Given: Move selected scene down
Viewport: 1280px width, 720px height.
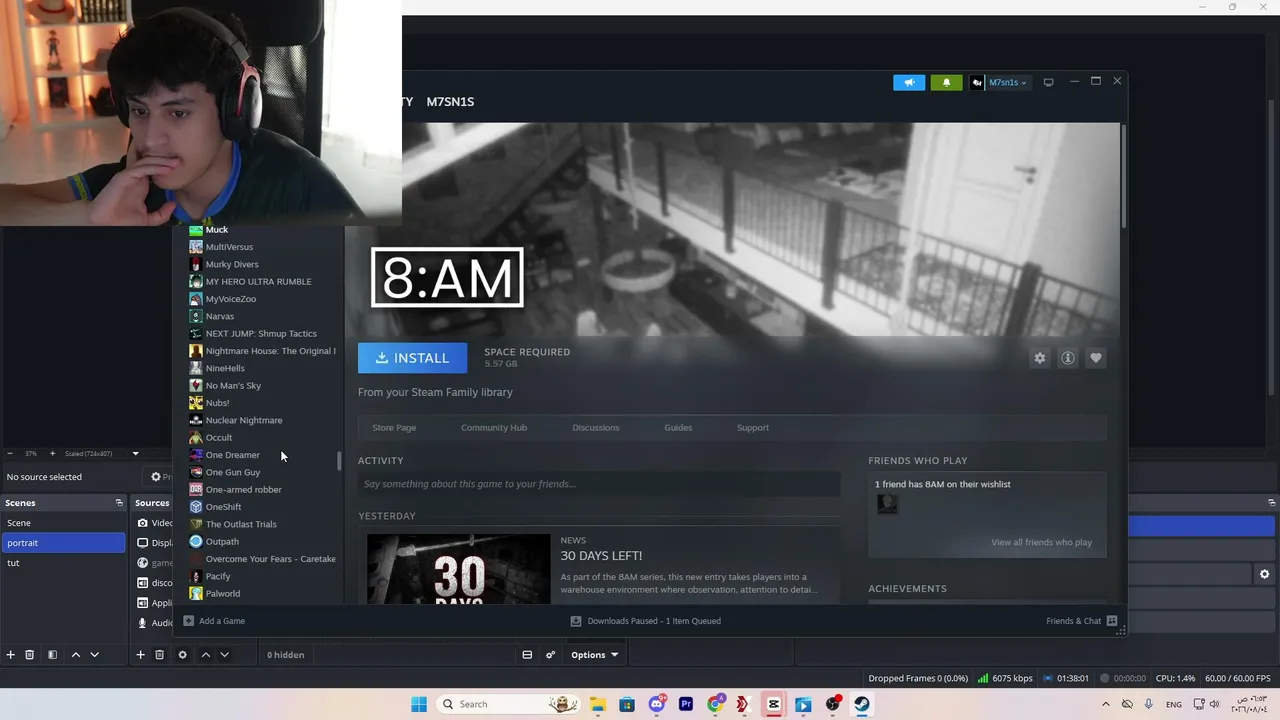Looking at the screenshot, I should 94,655.
